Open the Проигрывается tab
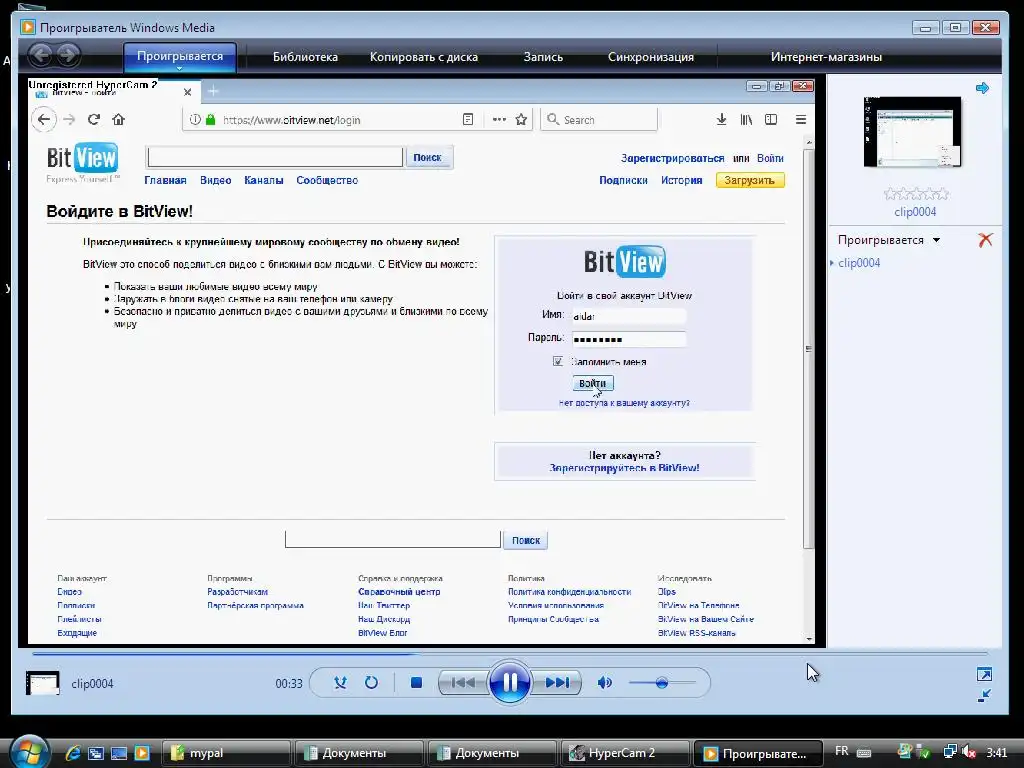Image resolution: width=1024 pixels, height=768 pixels. (x=180, y=56)
